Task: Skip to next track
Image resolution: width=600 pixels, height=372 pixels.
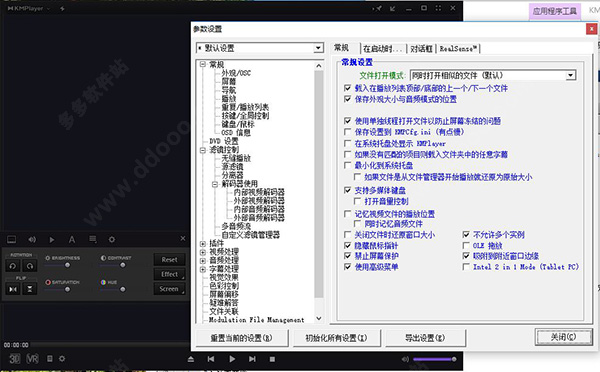Action: (252, 359)
